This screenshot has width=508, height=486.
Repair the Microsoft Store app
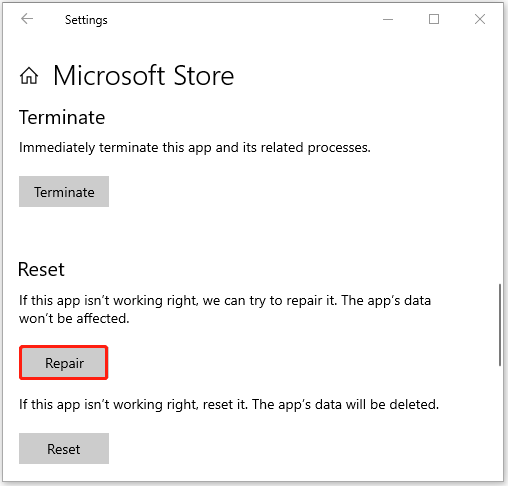[64, 363]
